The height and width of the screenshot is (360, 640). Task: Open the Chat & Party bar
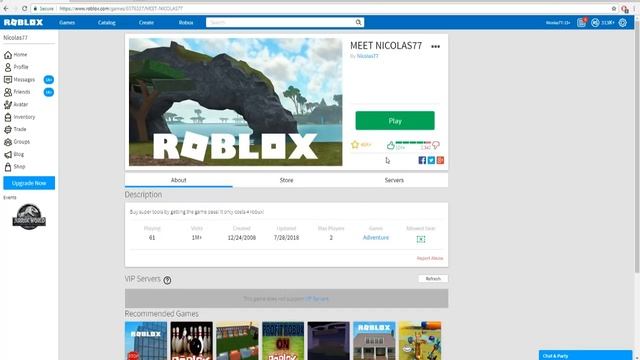coord(585,356)
